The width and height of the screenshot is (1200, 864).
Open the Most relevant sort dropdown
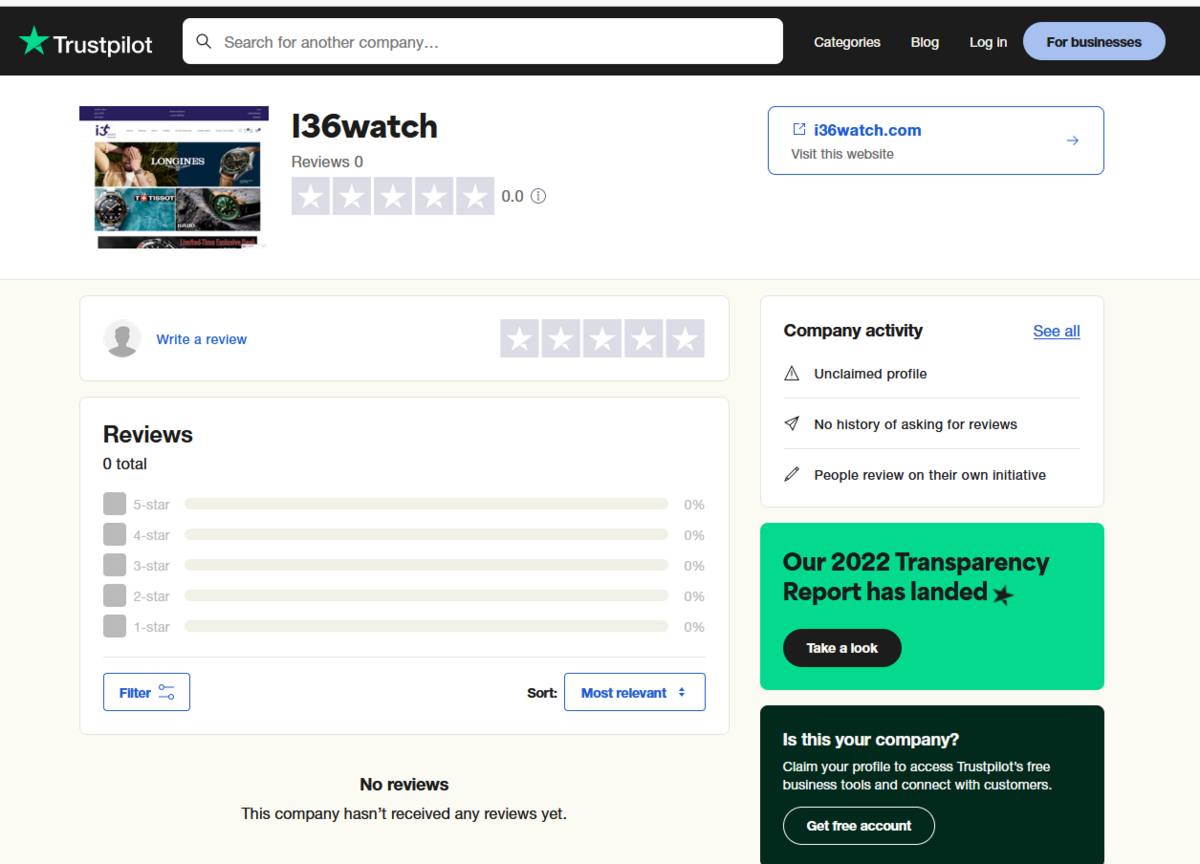(634, 692)
